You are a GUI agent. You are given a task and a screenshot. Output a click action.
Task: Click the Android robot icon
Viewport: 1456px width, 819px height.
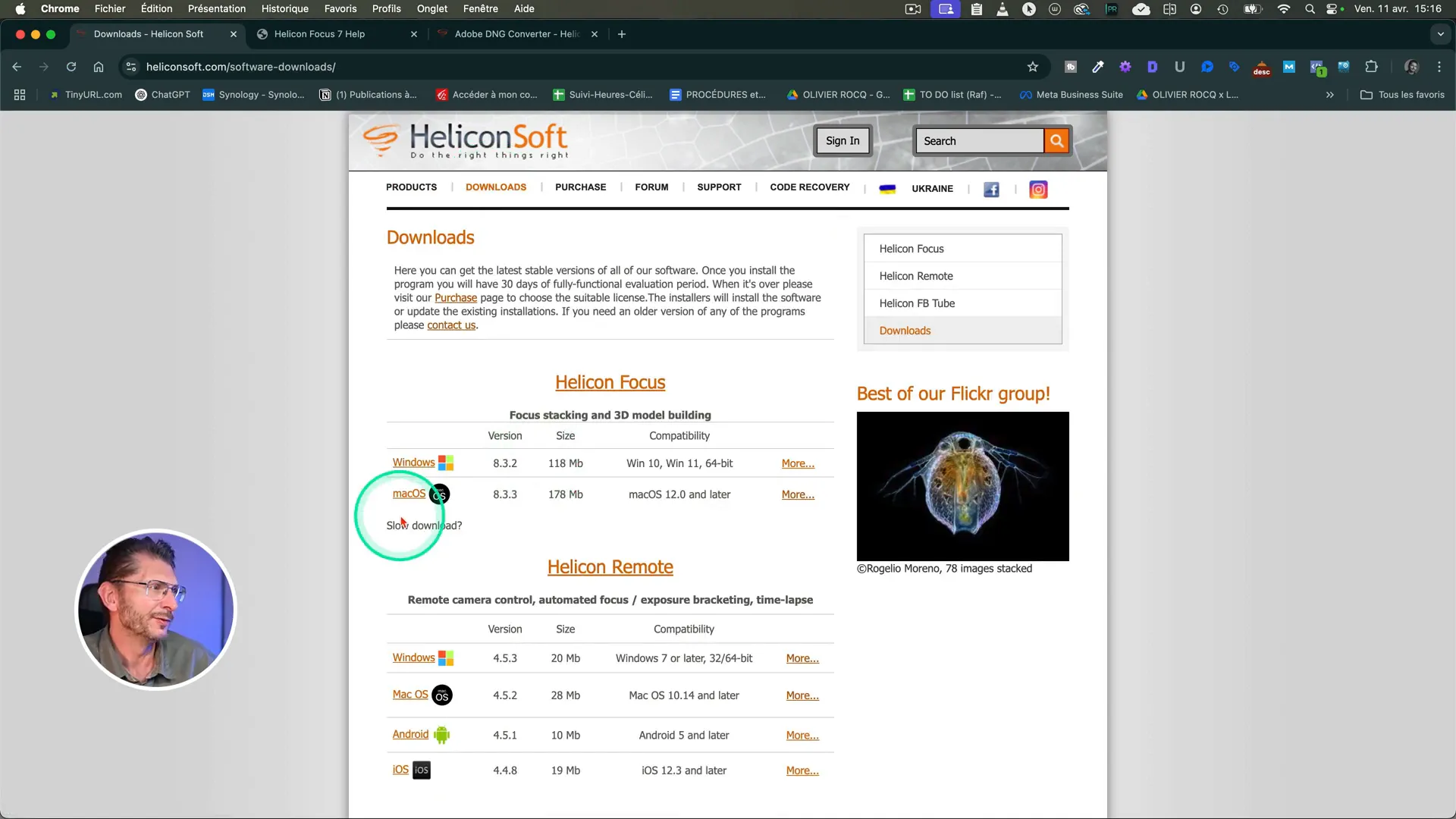coord(441,735)
